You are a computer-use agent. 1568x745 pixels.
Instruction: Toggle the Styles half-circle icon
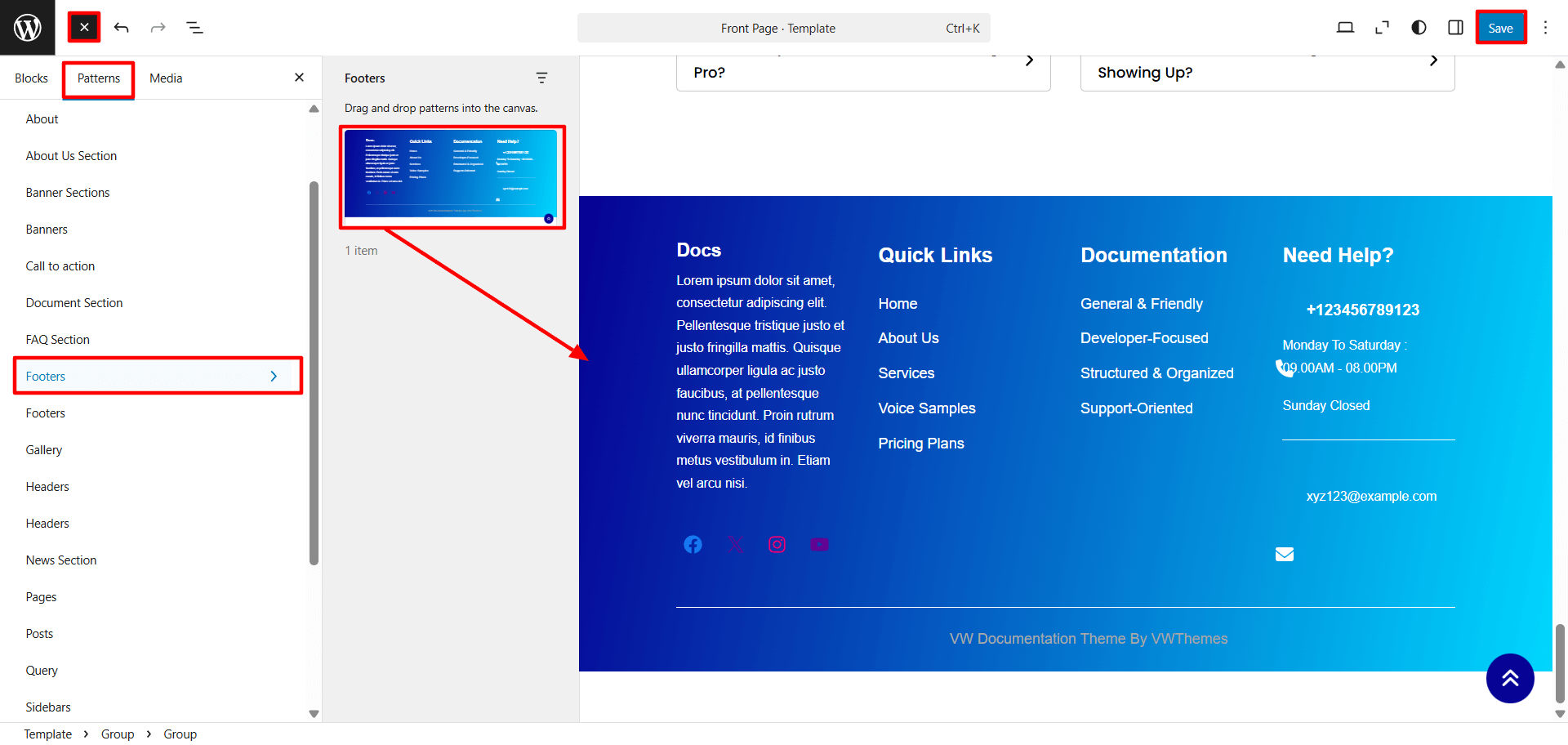tap(1419, 28)
